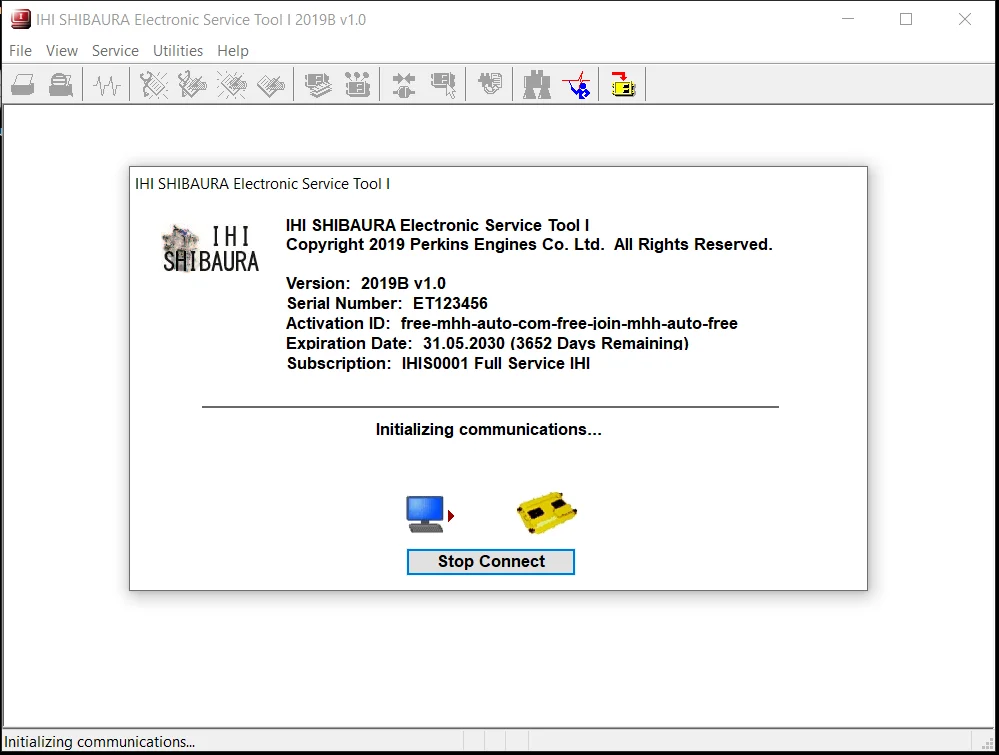Click the binoculars search toolbar icon
This screenshot has height=755, width=999.
pos(536,85)
